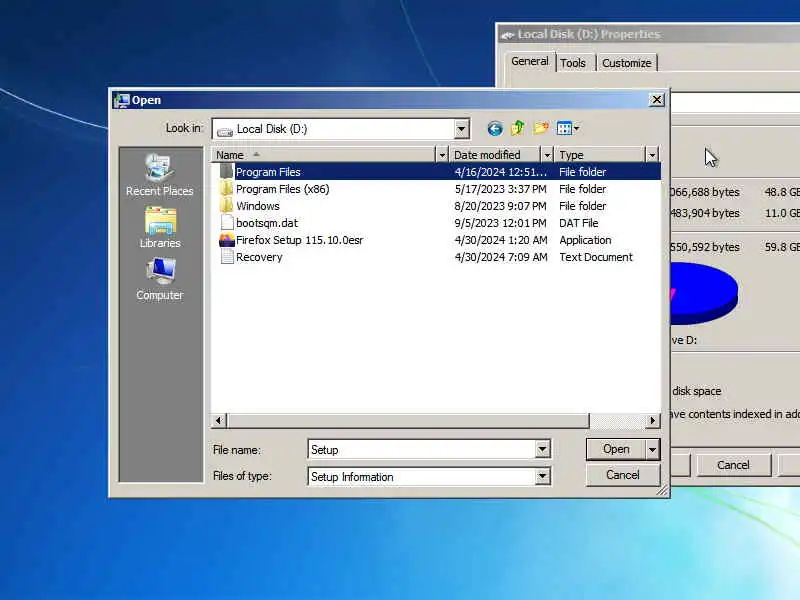Open Recent Places in sidebar
Viewport: 800px width, 600px height.
point(160,175)
